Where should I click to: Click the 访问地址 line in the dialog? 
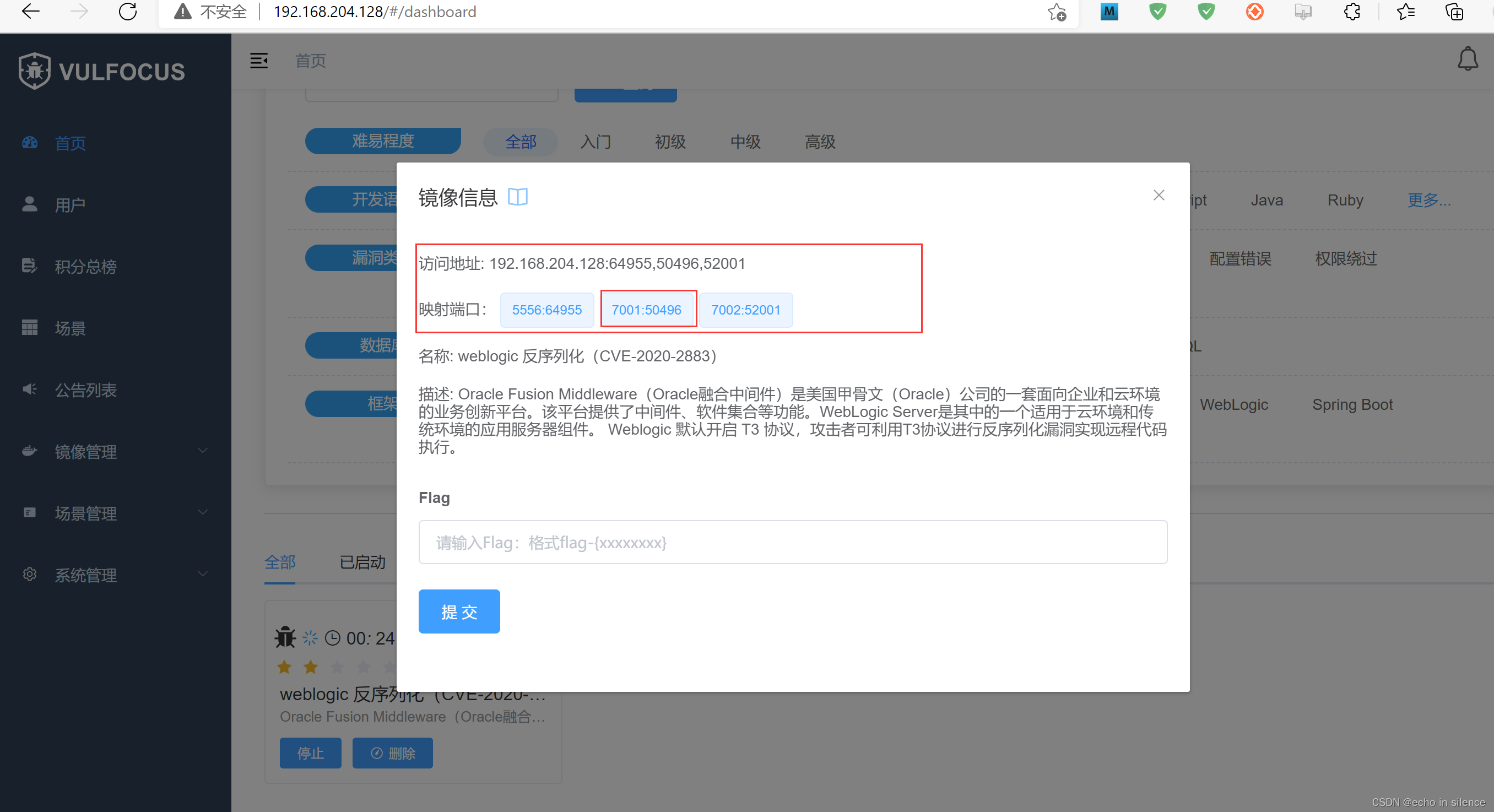click(582, 263)
